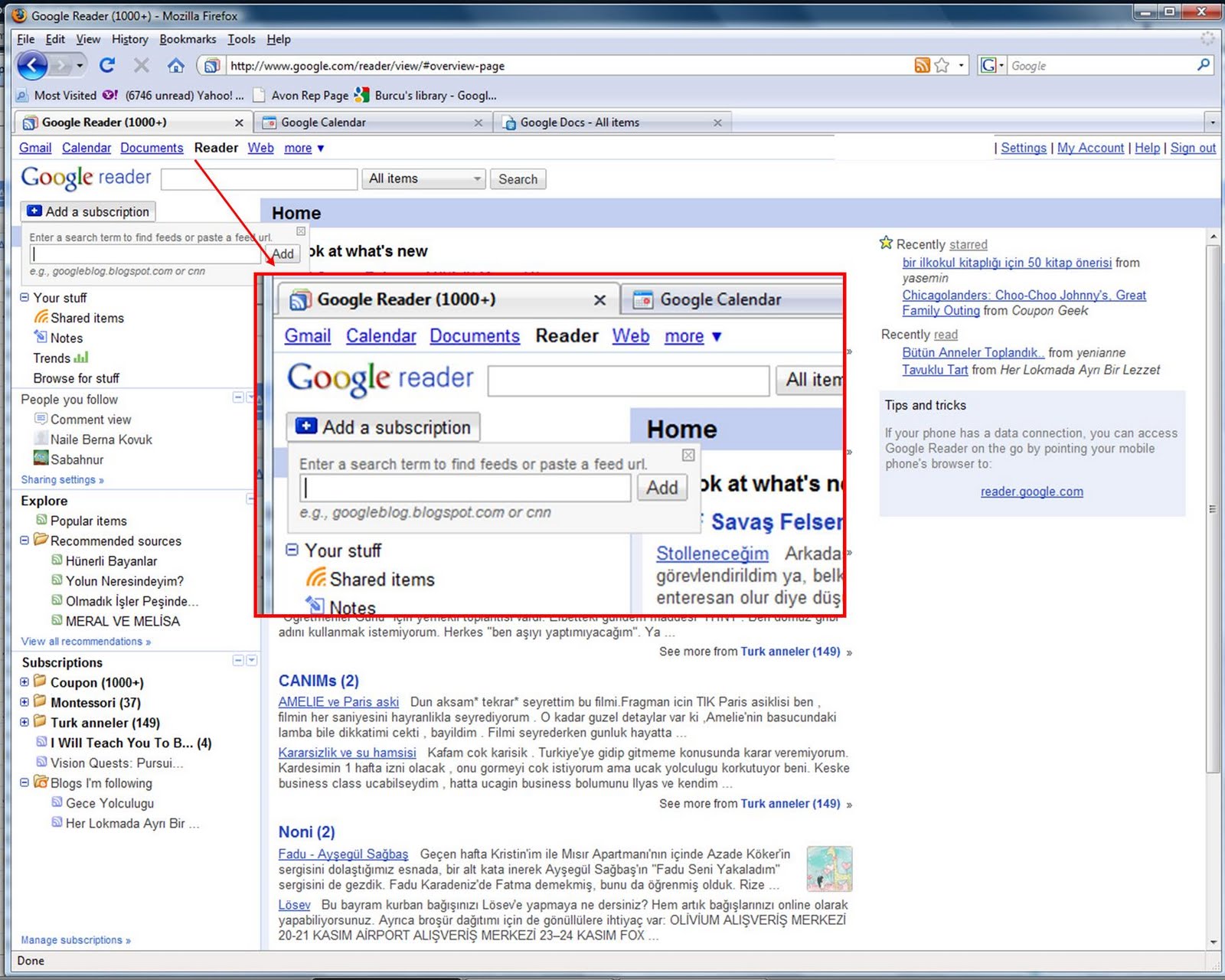Screen dimensions: 1225x980
Task: Open the reader.google.com mobile link
Action: pyautogui.click(x=1031, y=492)
